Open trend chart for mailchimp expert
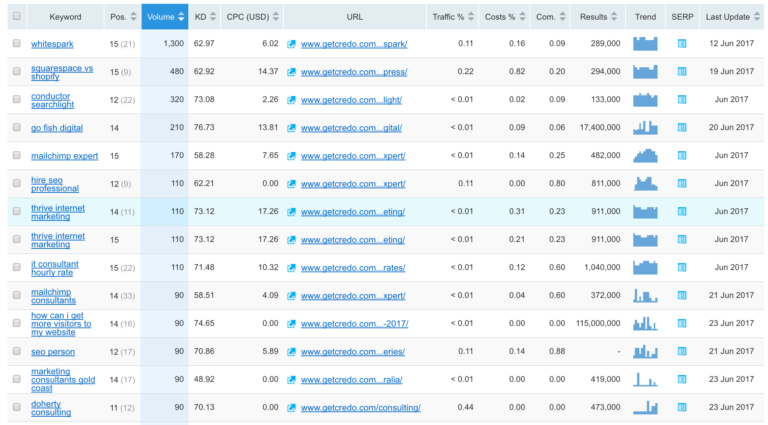 (x=645, y=155)
